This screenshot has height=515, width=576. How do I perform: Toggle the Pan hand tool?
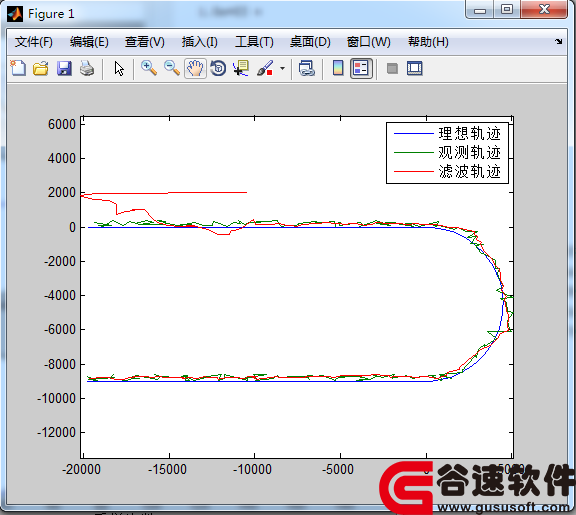click(x=195, y=68)
